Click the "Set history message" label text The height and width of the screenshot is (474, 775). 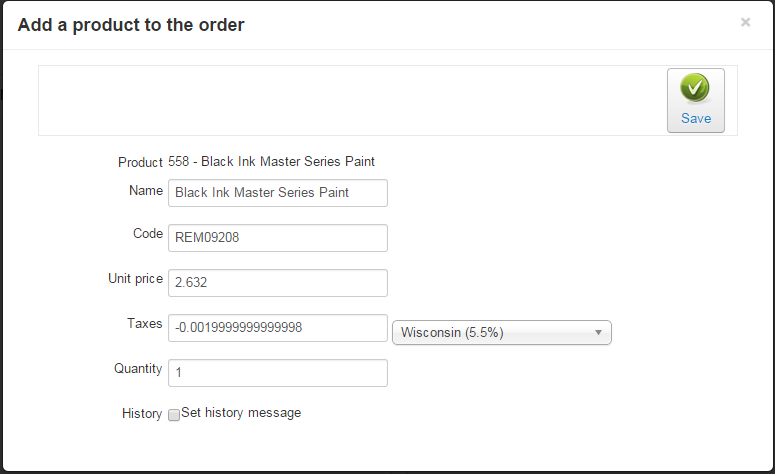pos(241,412)
